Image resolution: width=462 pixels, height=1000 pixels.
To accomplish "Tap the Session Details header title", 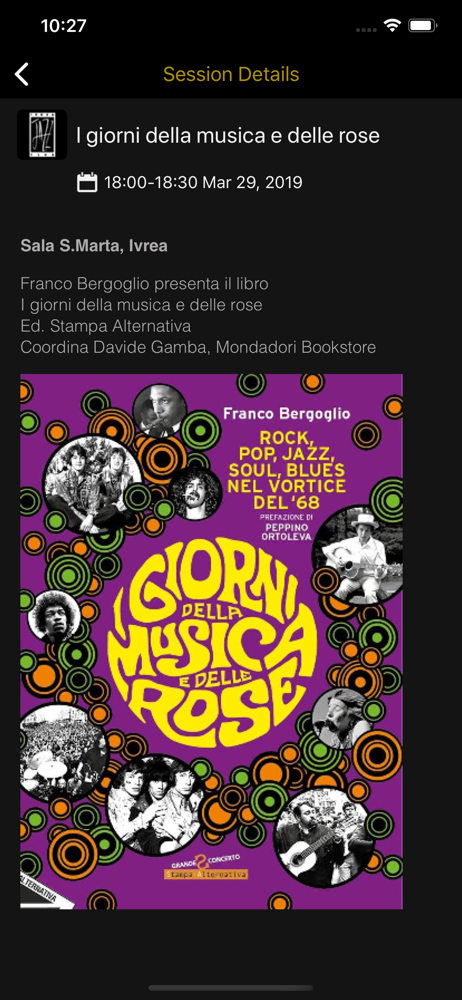I will coord(231,75).
